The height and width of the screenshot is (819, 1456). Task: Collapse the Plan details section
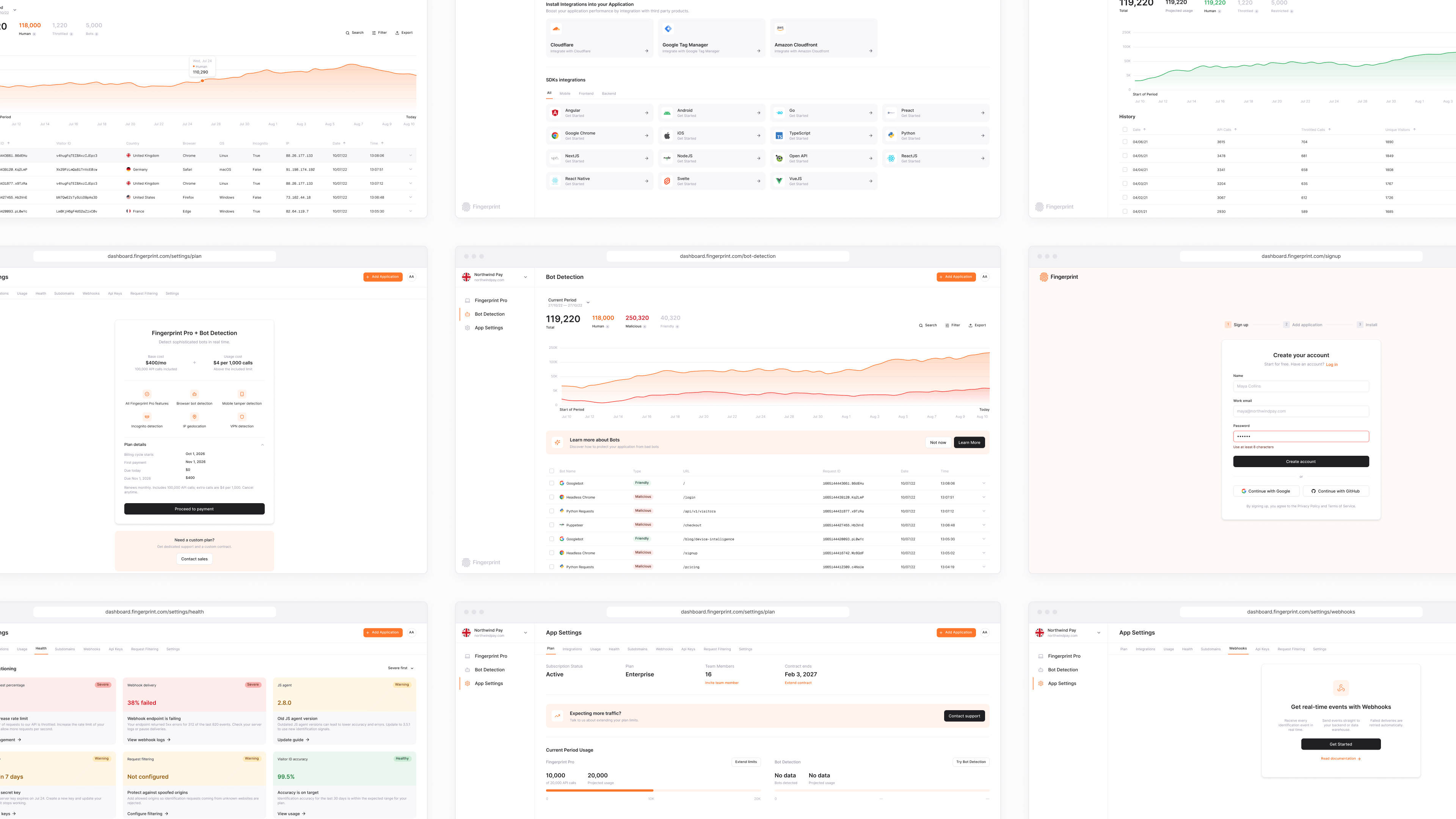click(x=262, y=445)
